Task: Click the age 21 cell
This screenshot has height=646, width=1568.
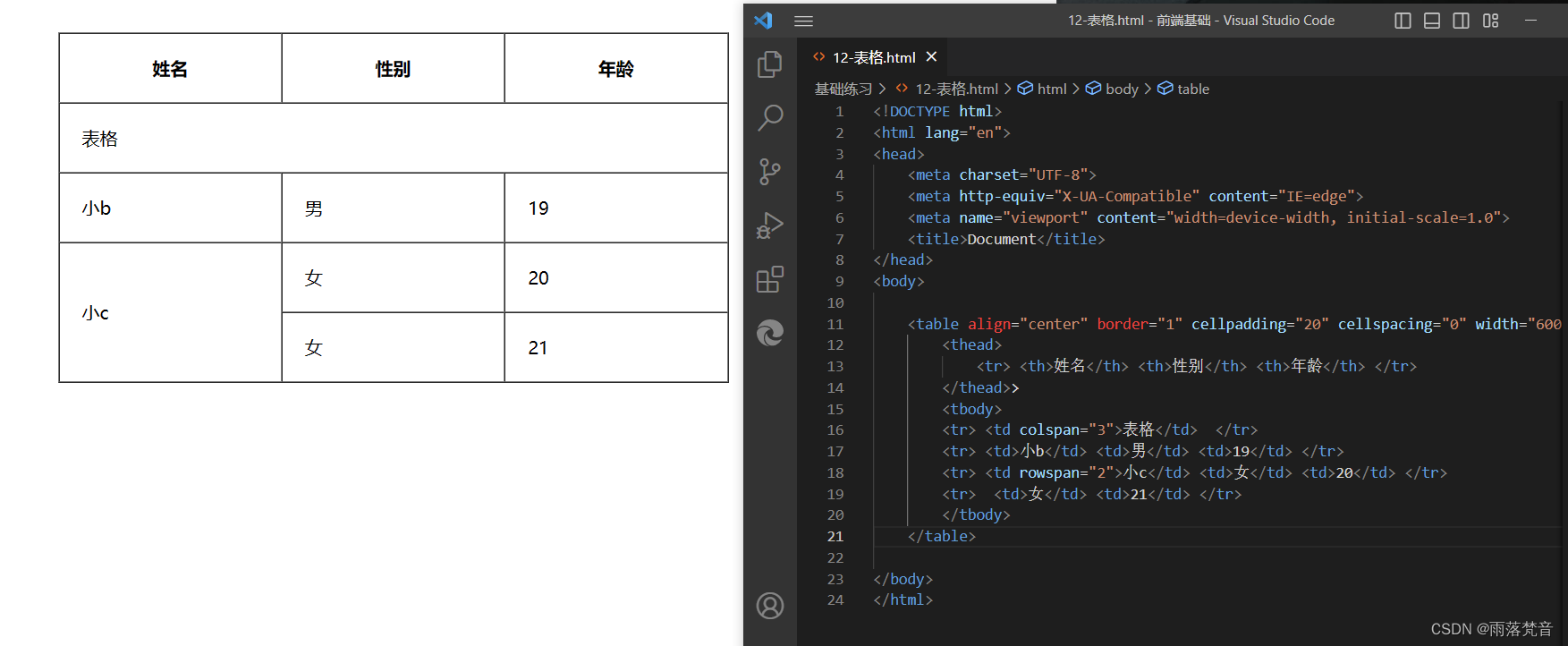Action: (615, 348)
